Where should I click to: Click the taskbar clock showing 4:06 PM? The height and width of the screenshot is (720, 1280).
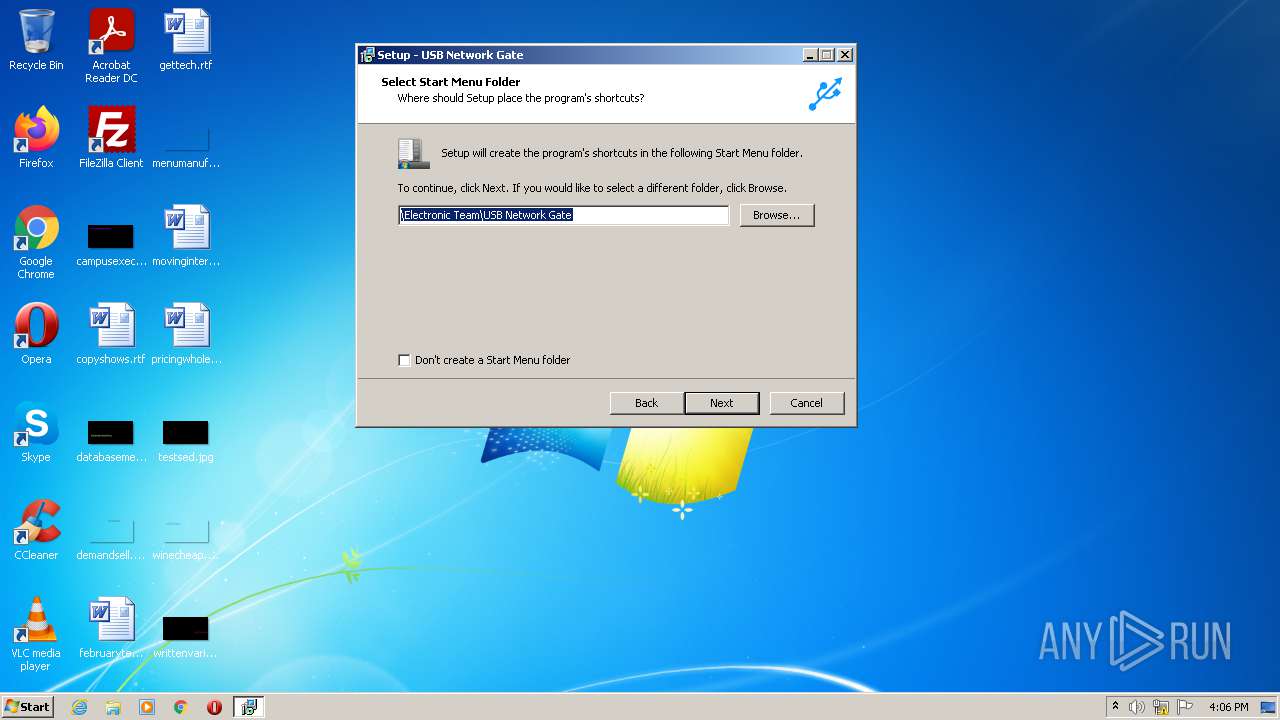click(1228, 707)
